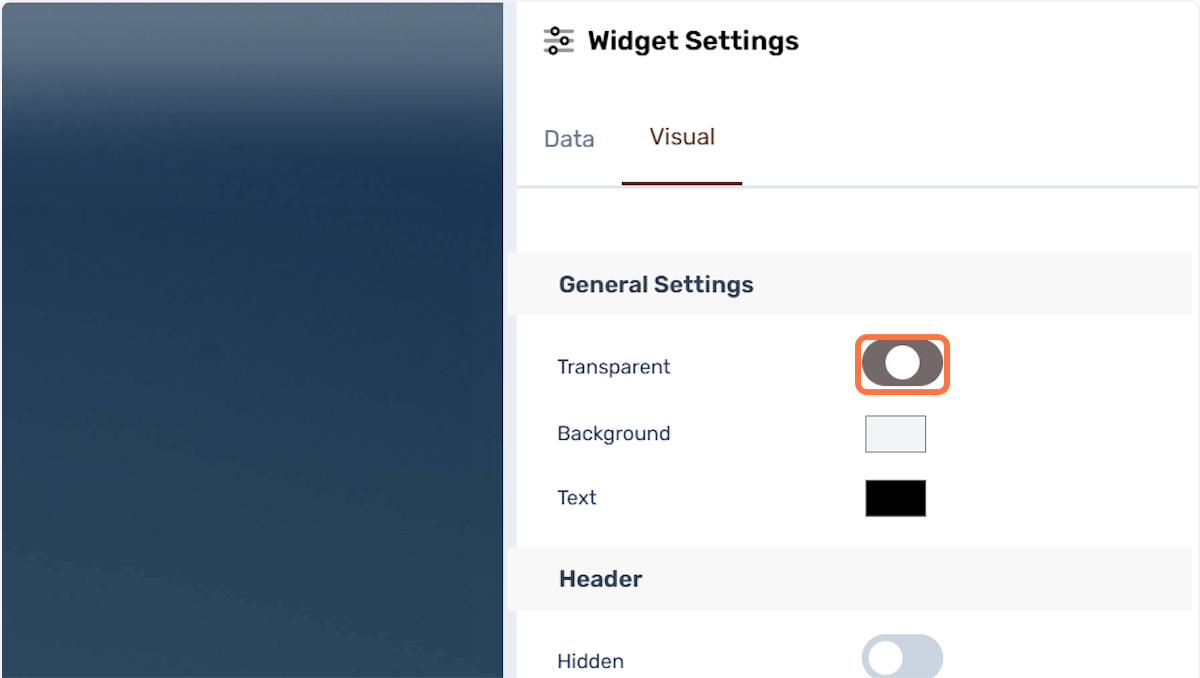Click the white knob of Hidden switch
This screenshot has width=1200, height=678.
[885, 658]
